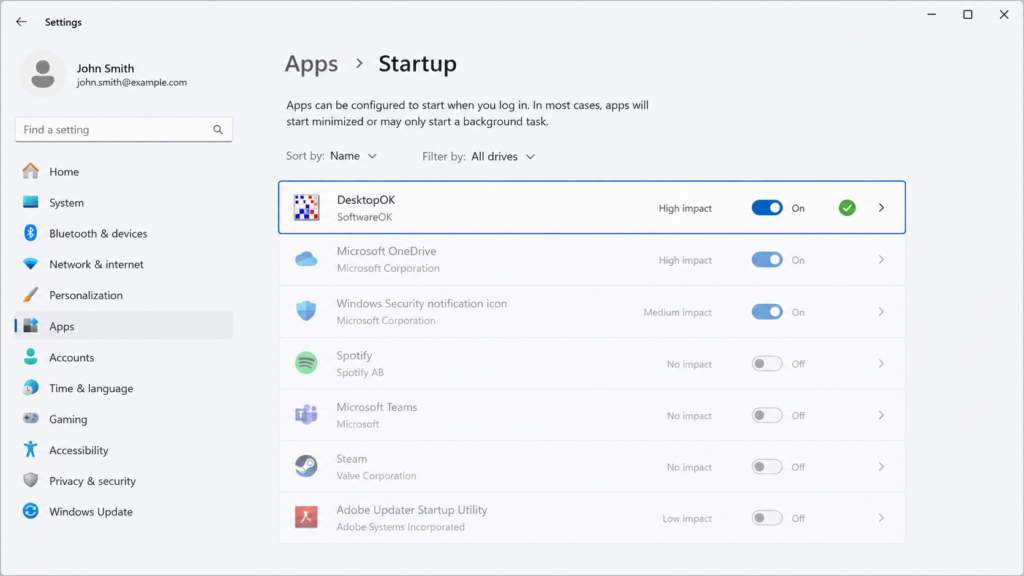
Task: Open Accounts settings category
Action: (123, 357)
